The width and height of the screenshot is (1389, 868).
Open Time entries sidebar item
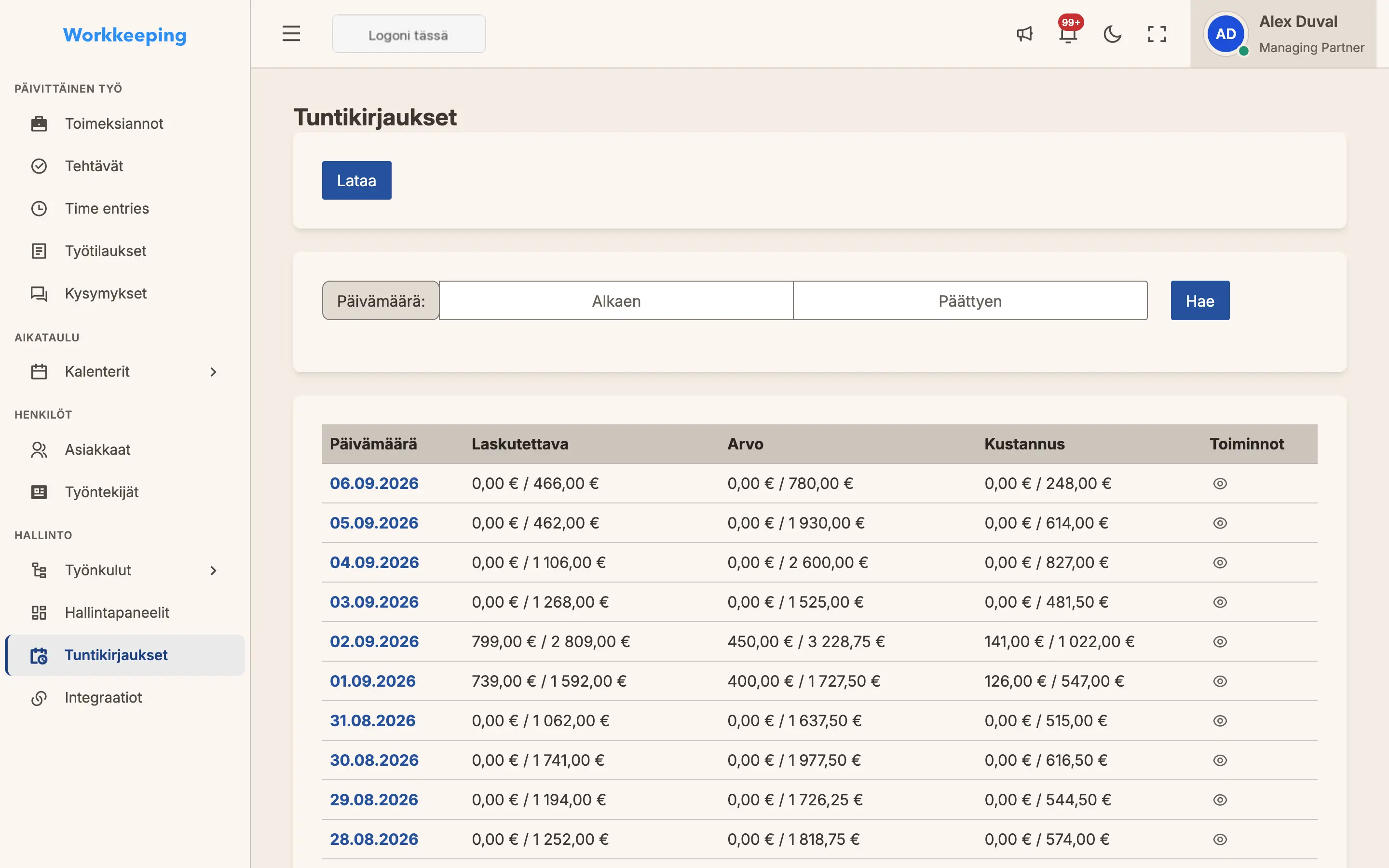[x=124, y=208]
